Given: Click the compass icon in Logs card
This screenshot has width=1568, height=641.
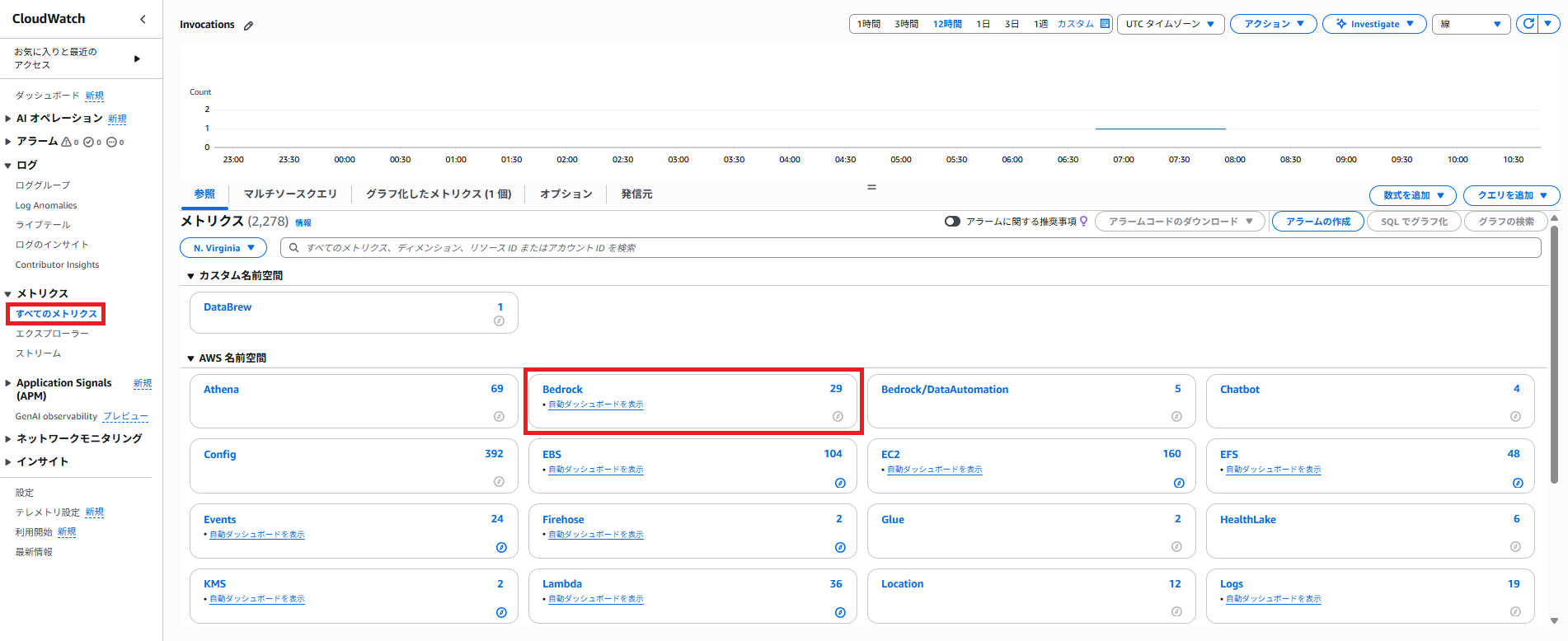Looking at the screenshot, I should [1515, 611].
